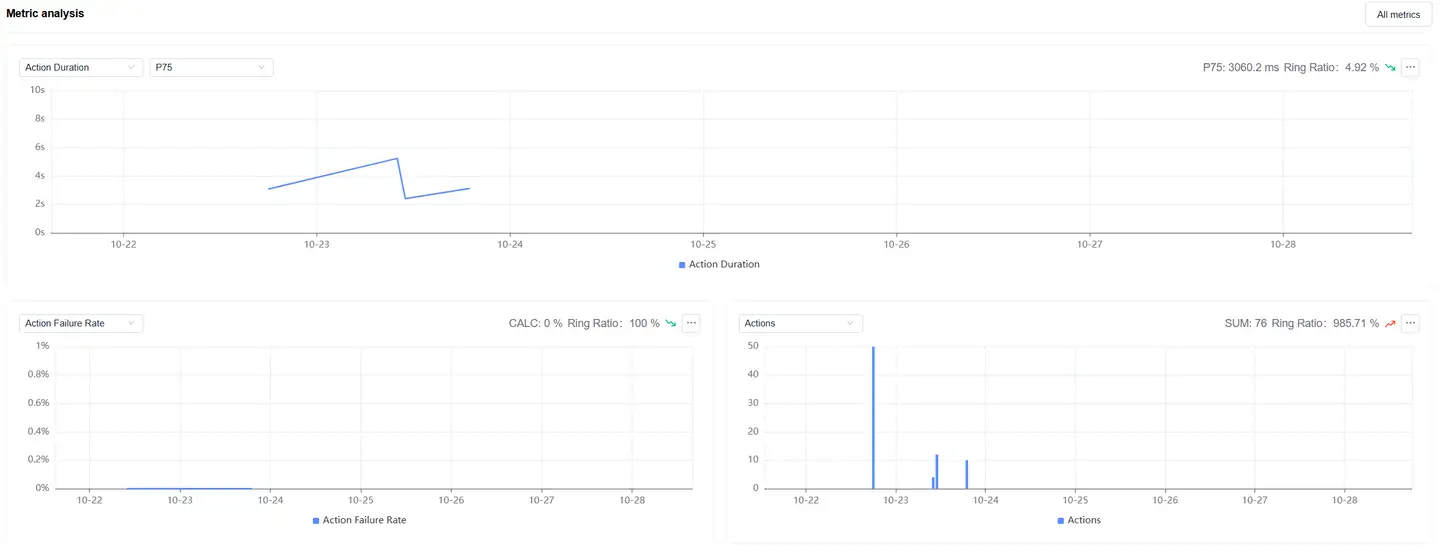Toggle Action Failure Rate series via legend label
The image size is (1440, 556).
[364, 521]
